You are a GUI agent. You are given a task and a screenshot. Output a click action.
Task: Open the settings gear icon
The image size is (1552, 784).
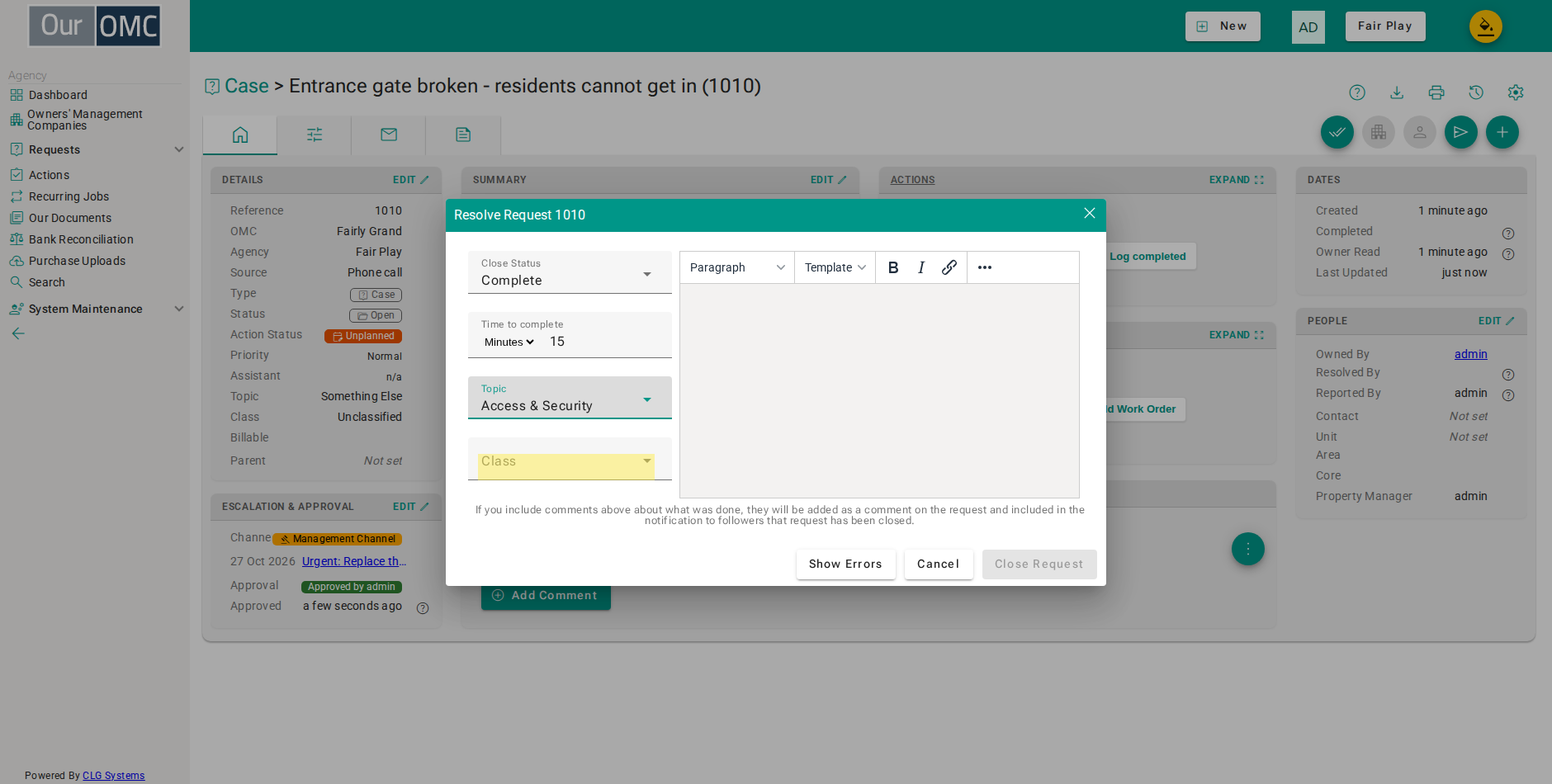1516,92
